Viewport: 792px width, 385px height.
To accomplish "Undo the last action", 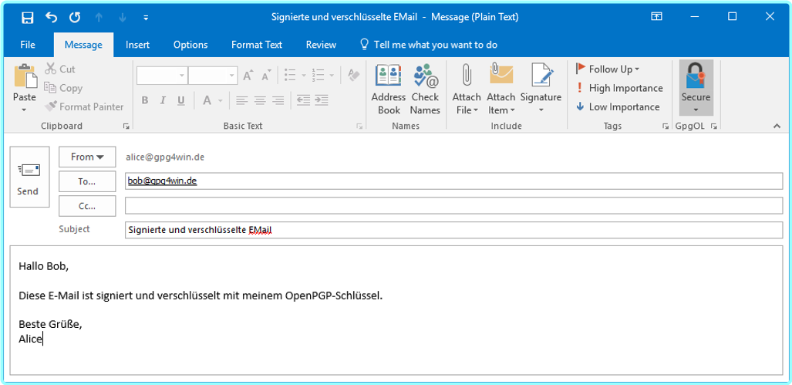I will point(51,17).
